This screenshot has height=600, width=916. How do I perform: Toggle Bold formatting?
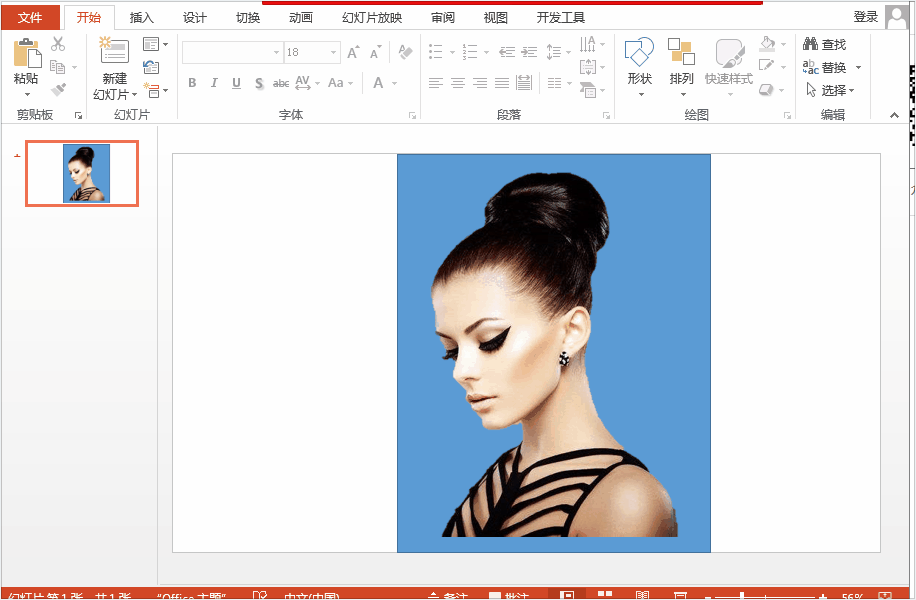coord(192,83)
